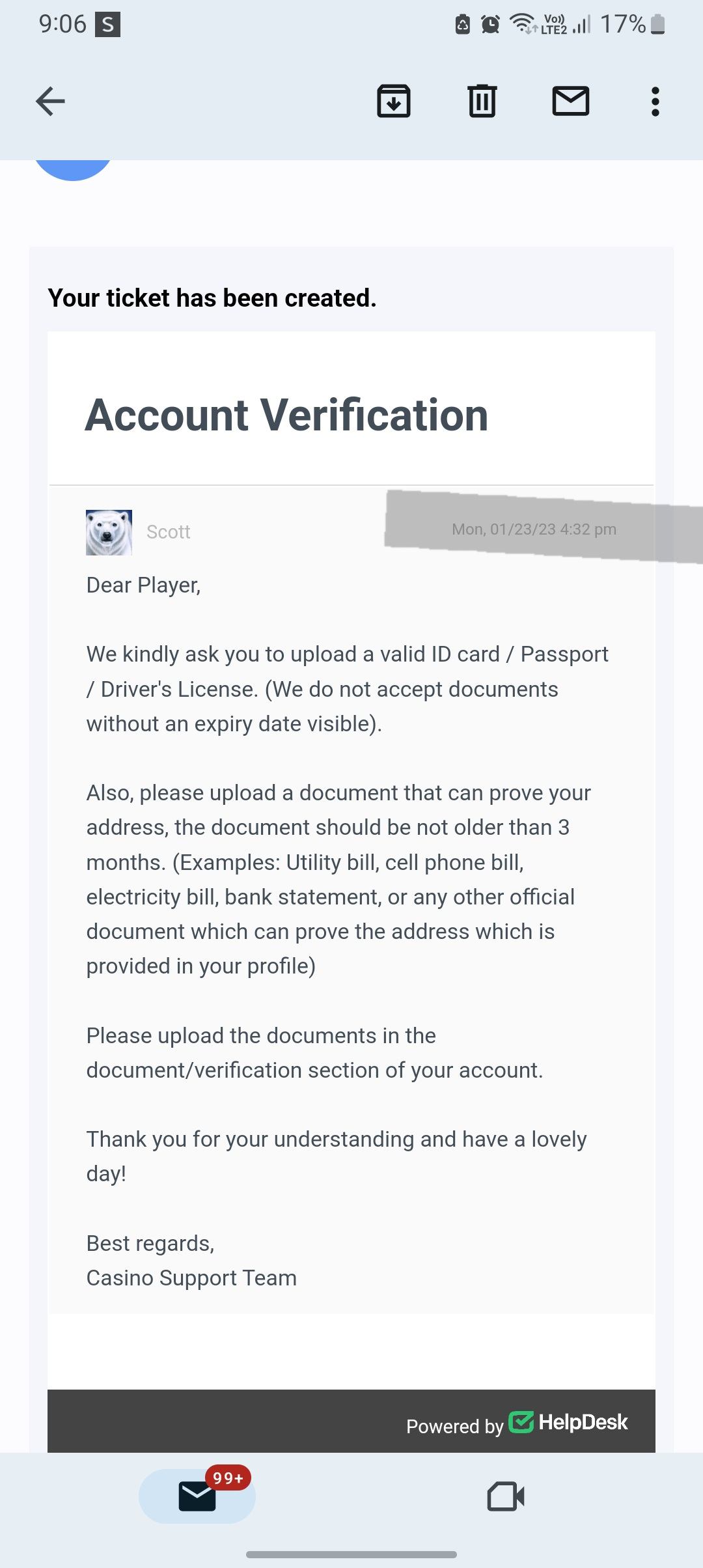Tap the Account Verification heading
Viewport: 703px width, 1568px height.
(x=286, y=415)
